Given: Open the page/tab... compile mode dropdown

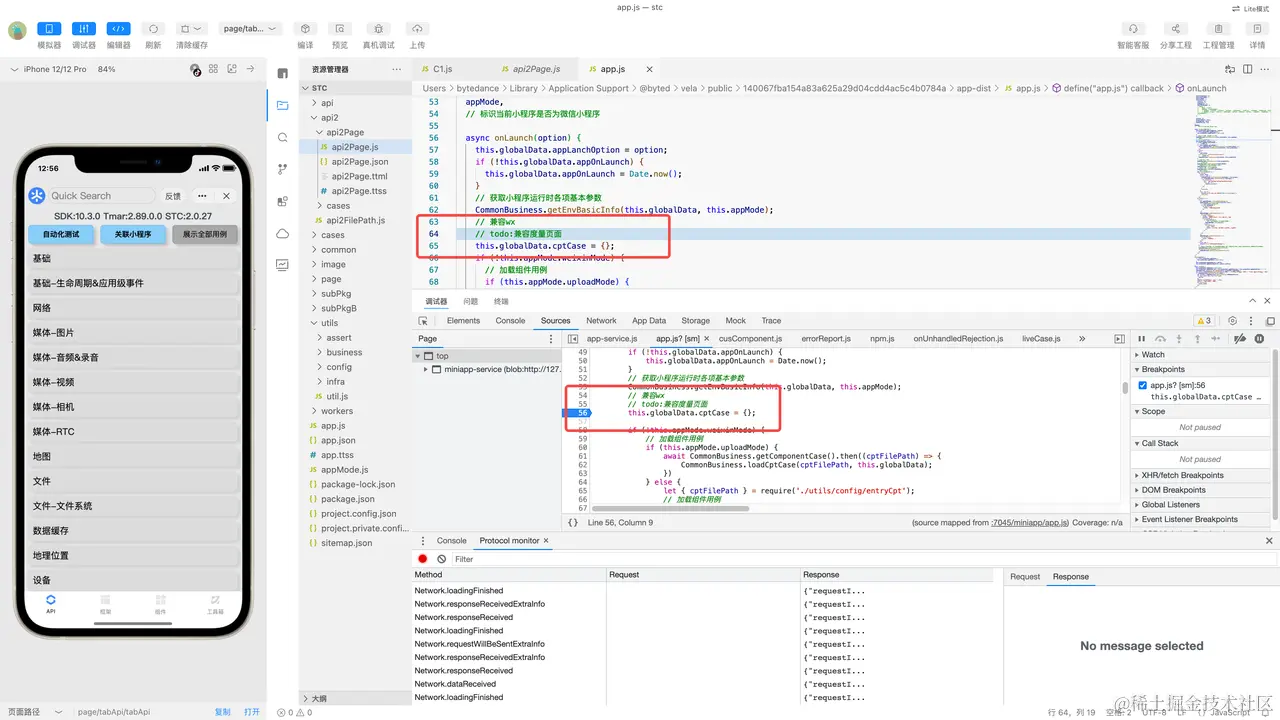Looking at the screenshot, I should [250, 29].
